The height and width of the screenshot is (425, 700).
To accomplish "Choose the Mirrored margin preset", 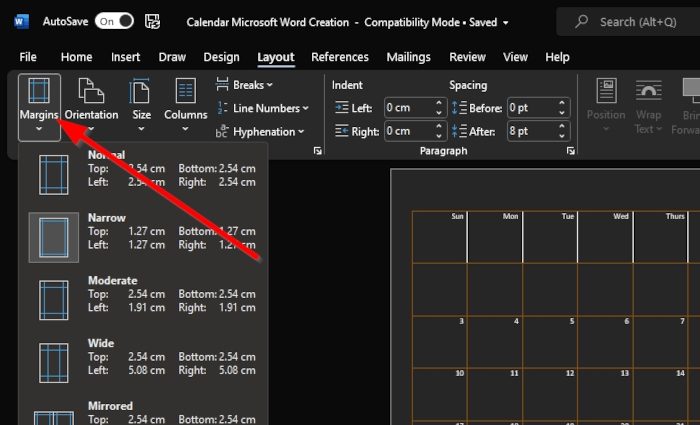I will click(143, 412).
